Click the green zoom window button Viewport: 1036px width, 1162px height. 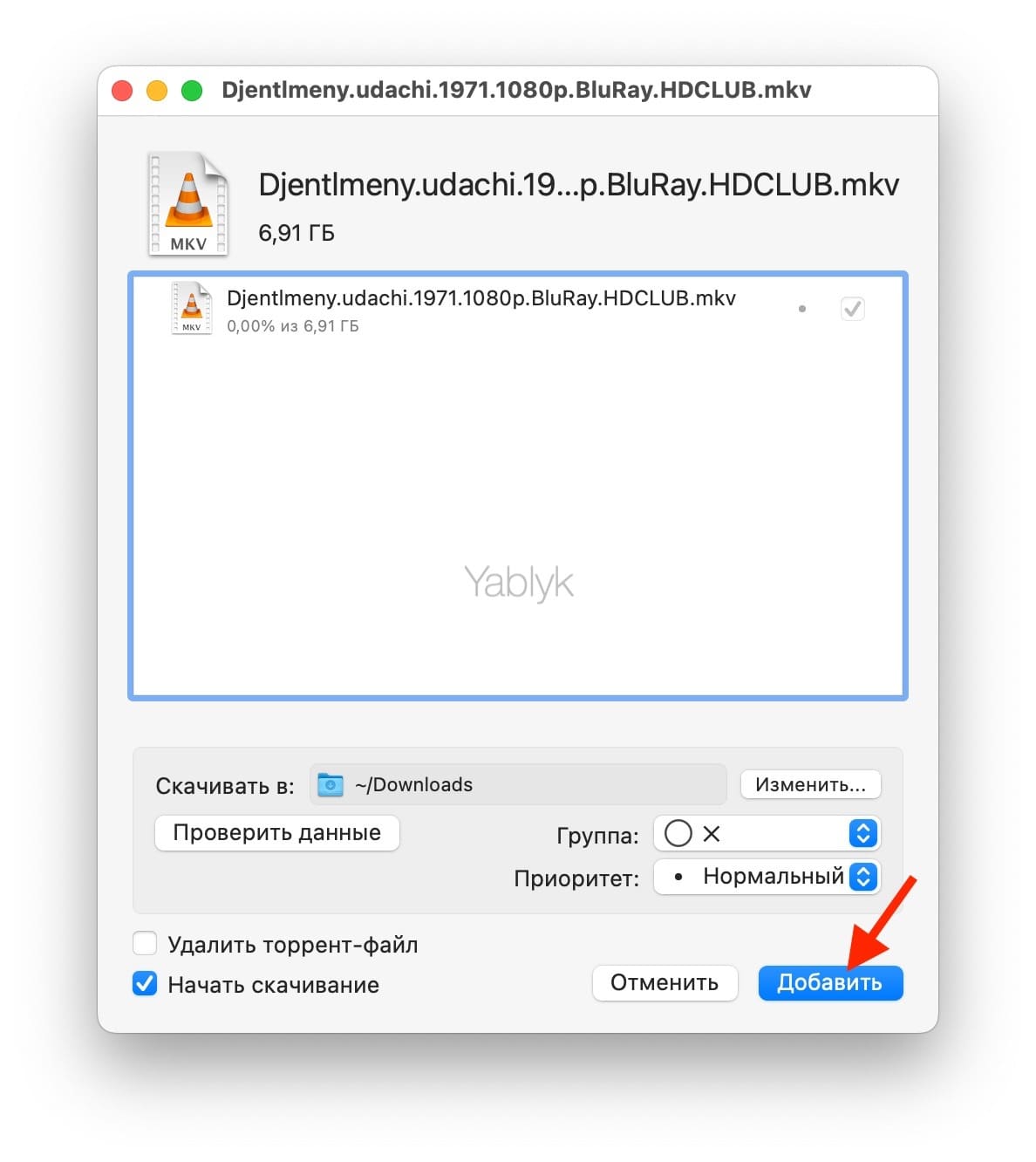[192, 91]
